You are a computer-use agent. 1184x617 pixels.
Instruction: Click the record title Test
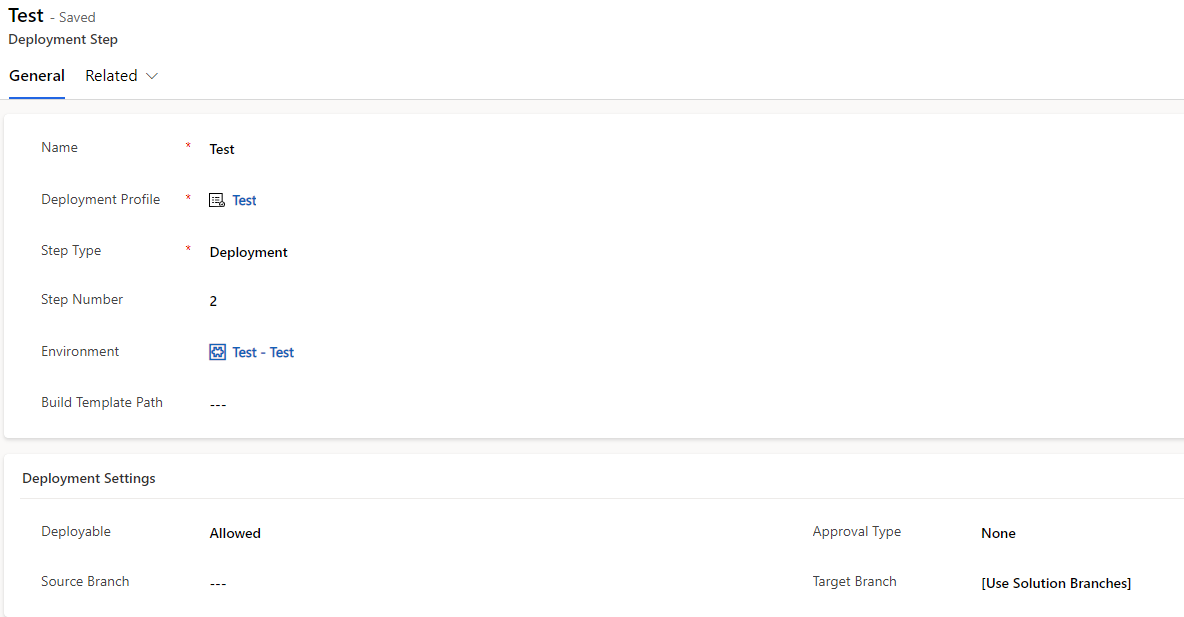pos(26,15)
